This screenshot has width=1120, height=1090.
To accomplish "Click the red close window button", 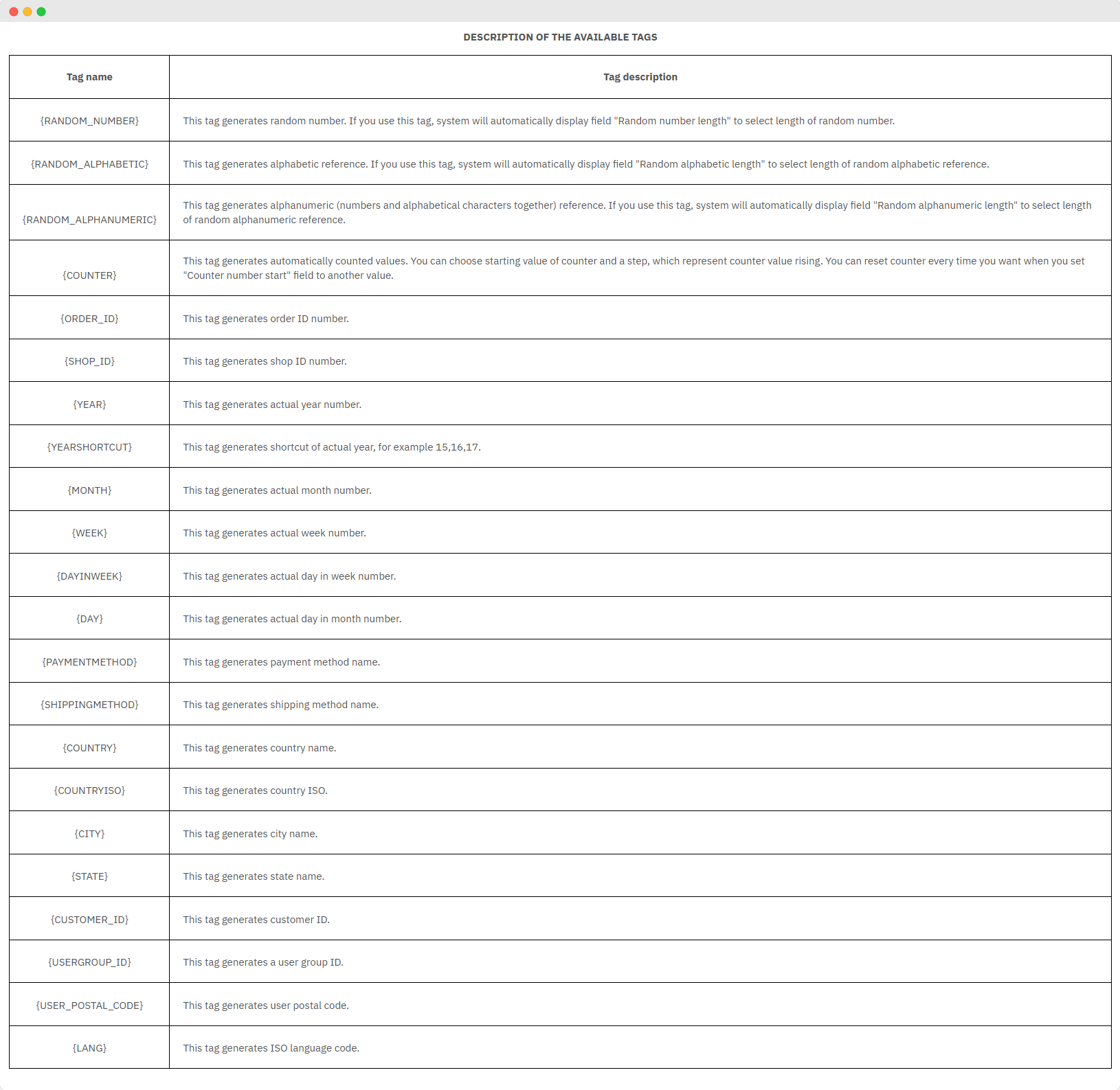I will [14, 12].
